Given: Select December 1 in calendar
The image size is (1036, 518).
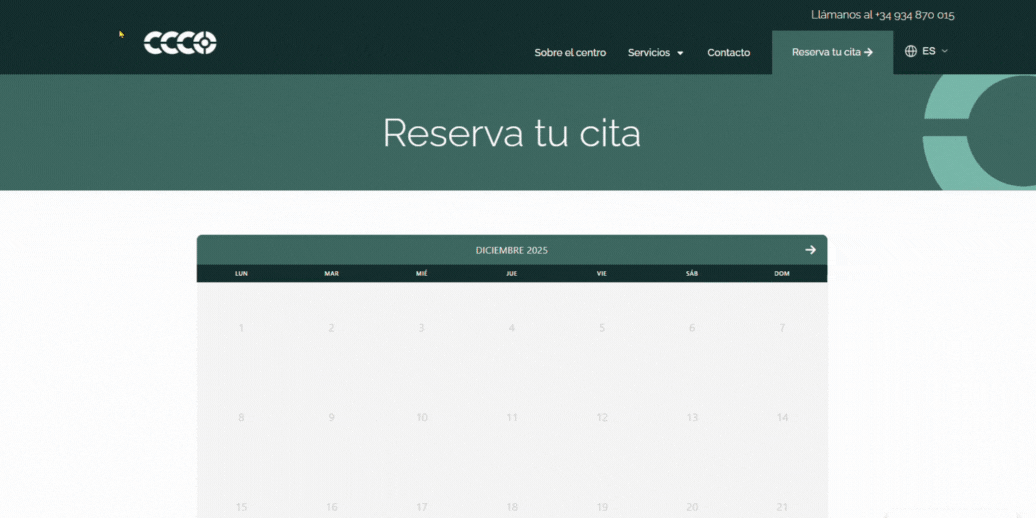Looking at the screenshot, I should [x=241, y=328].
